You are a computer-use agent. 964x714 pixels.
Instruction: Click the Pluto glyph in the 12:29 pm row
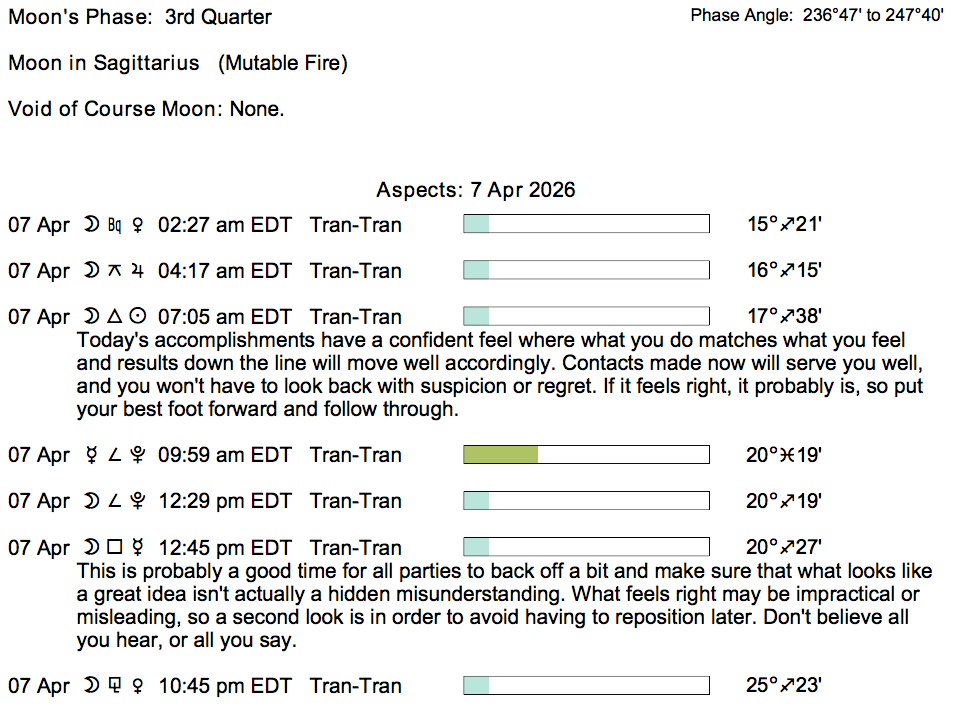pyautogui.click(x=137, y=502)
